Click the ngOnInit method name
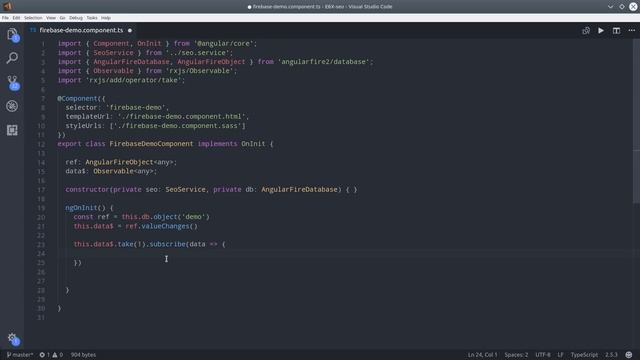 click(x=81, y=208)
